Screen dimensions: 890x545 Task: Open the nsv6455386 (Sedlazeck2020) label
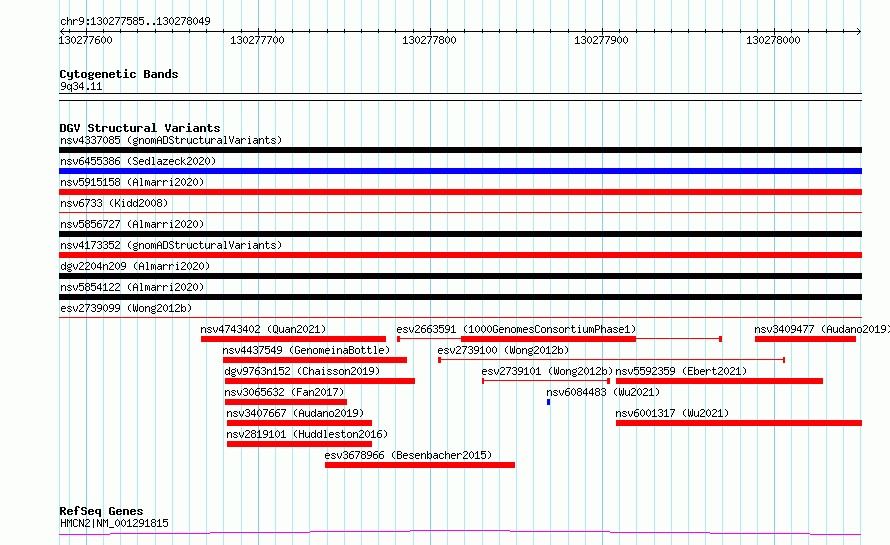pos(138,161)
